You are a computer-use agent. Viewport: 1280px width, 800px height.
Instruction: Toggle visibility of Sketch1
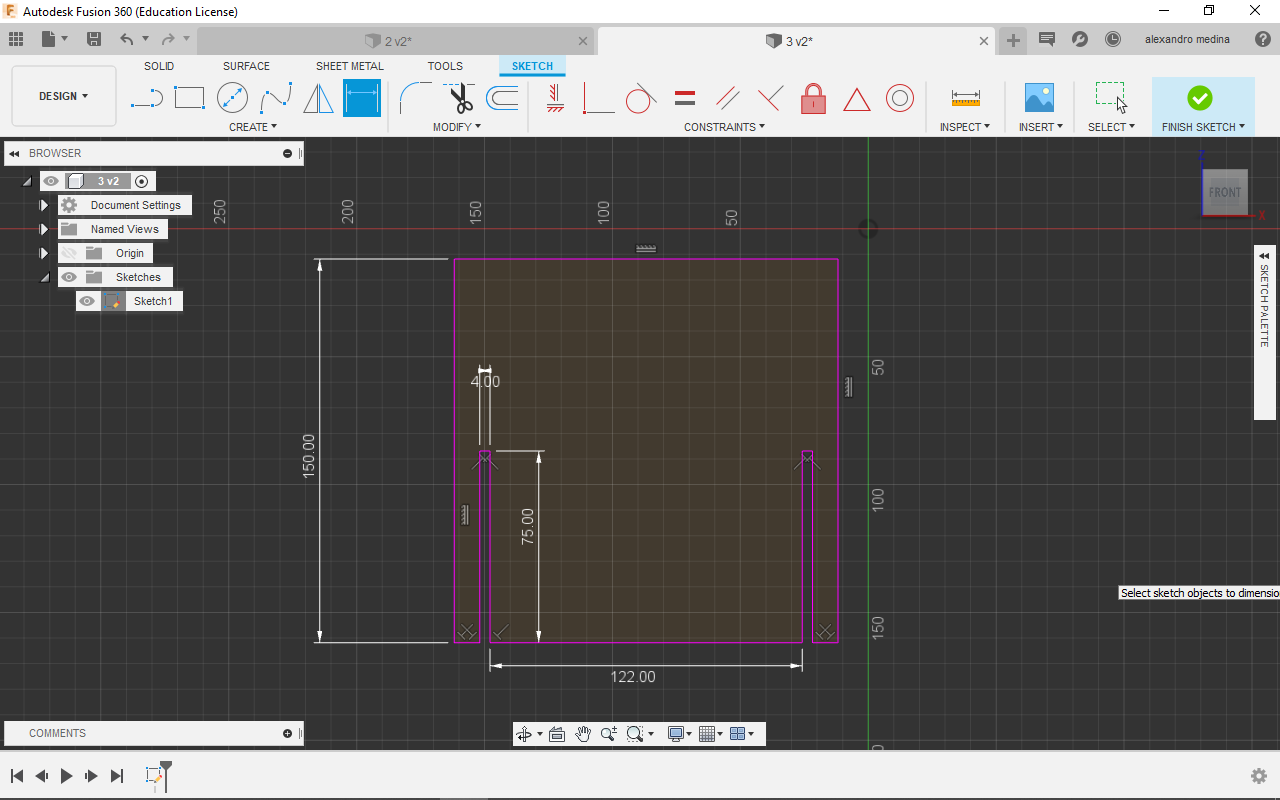(87, 301)
